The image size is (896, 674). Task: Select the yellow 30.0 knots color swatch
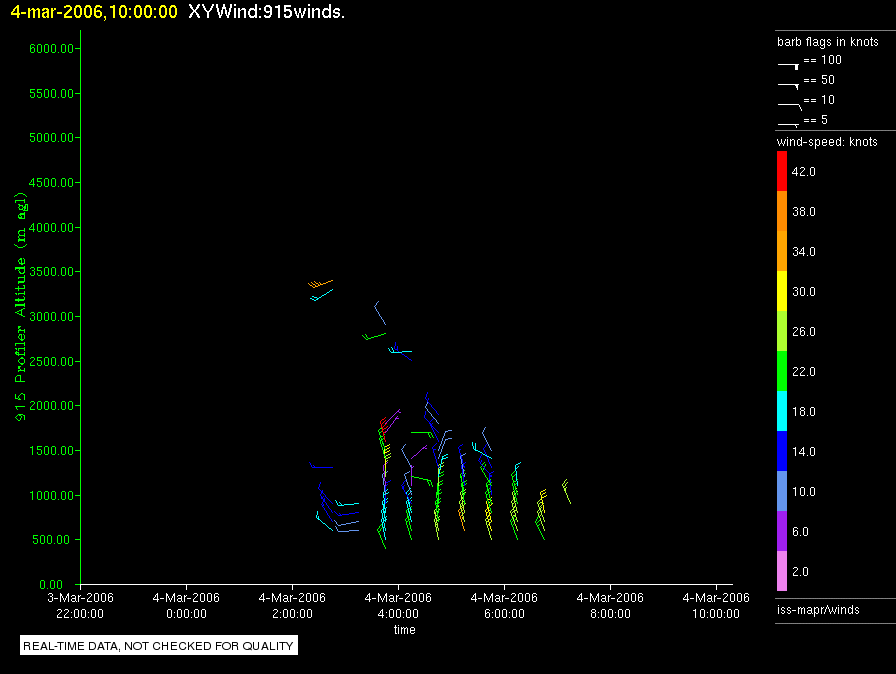coord(782,291)
